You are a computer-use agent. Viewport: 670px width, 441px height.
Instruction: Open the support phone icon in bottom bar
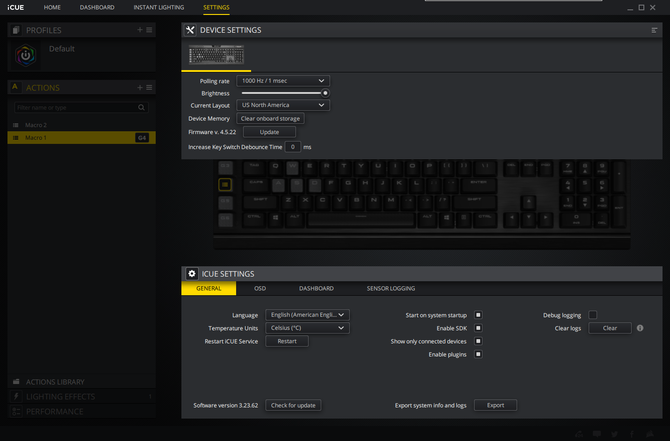click(579, 434)
